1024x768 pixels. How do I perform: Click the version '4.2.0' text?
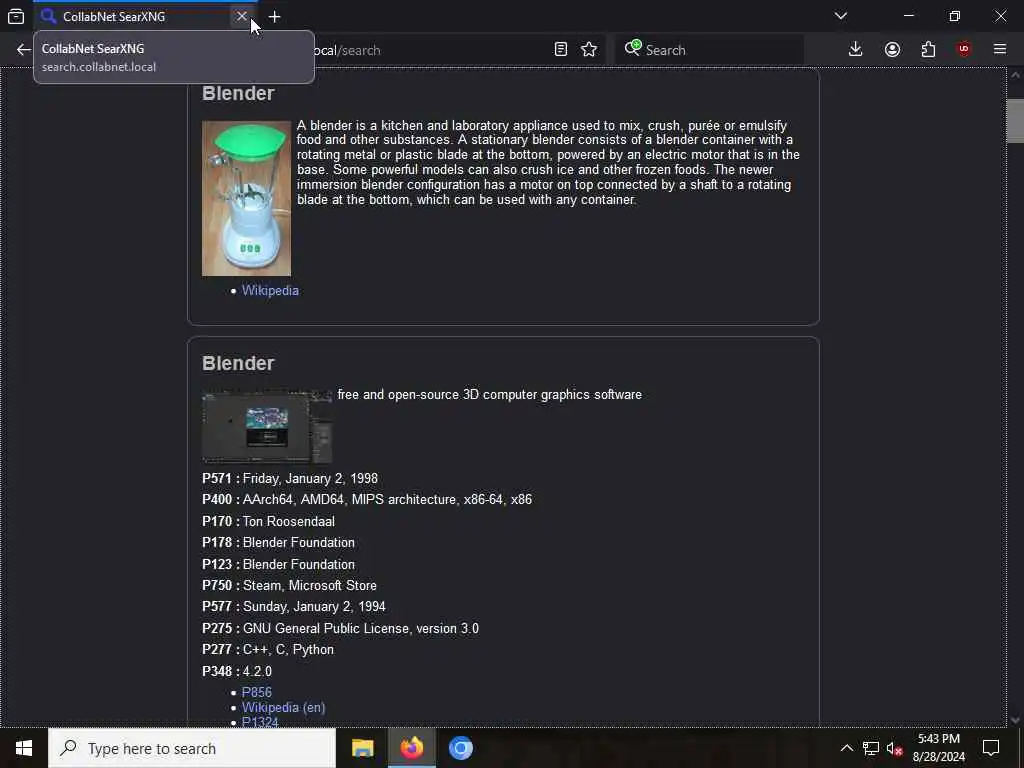pos(257,671)
